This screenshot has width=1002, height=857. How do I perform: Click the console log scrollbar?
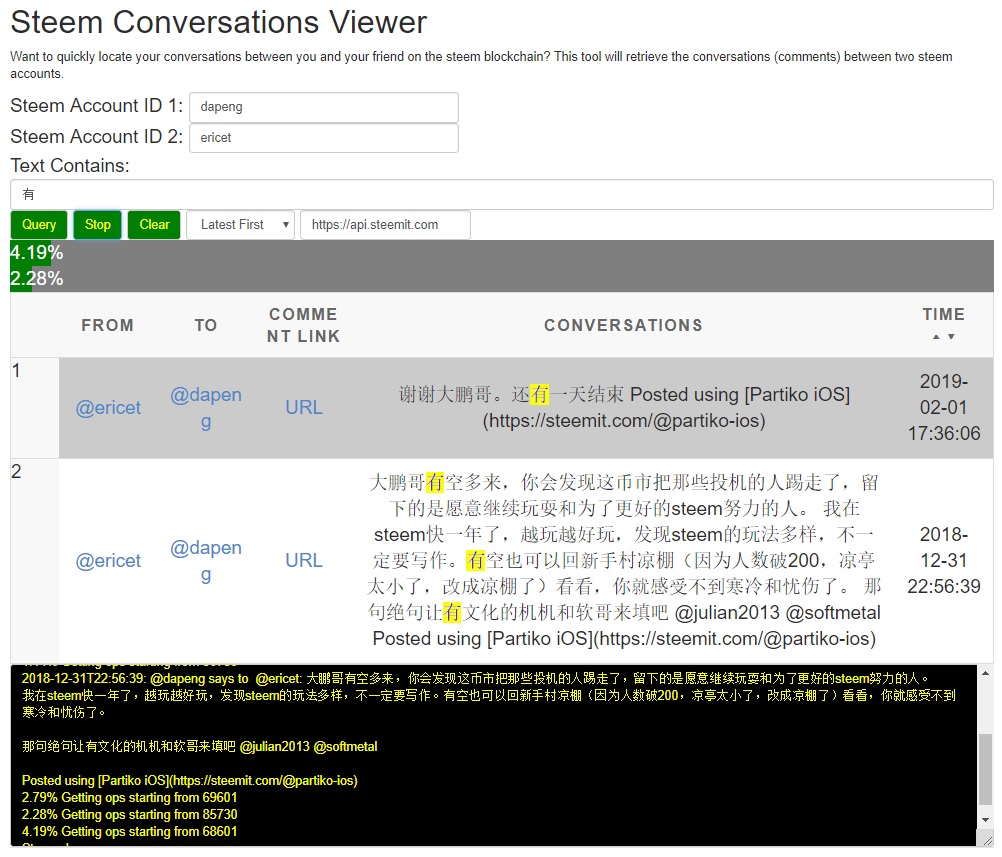pos(985,768)
